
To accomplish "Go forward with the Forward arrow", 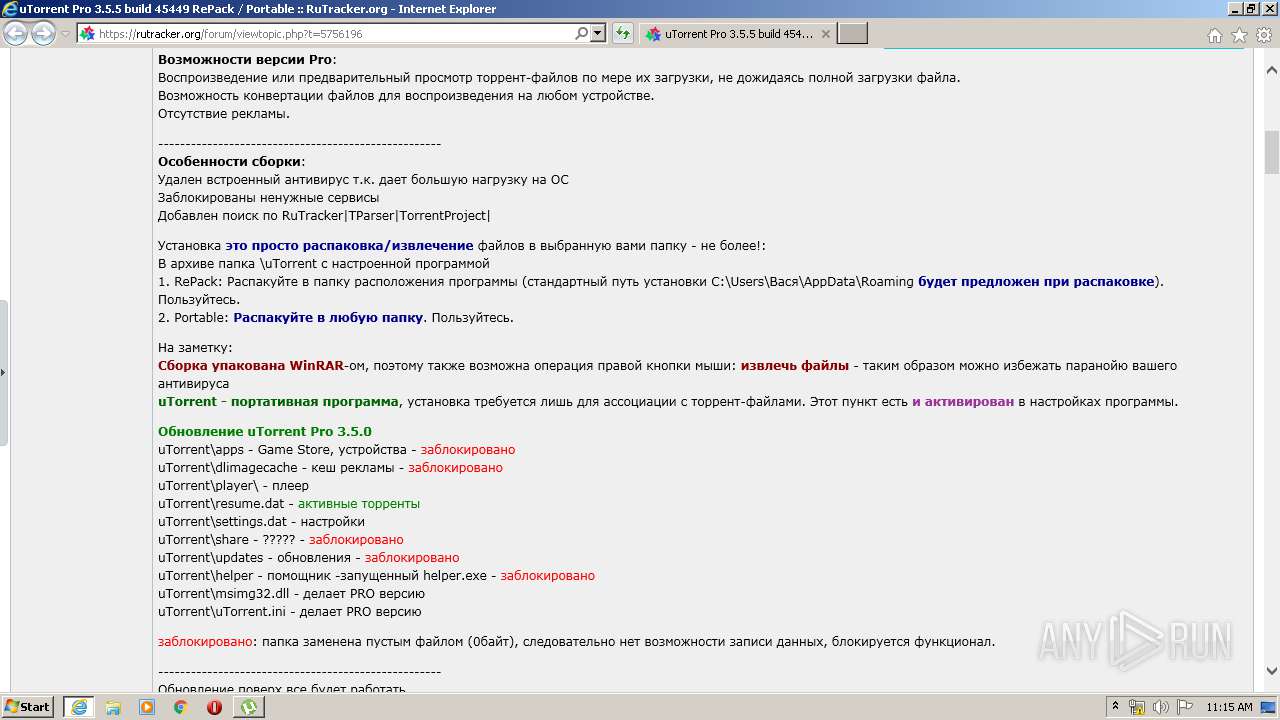I will (x=43, y=34).
